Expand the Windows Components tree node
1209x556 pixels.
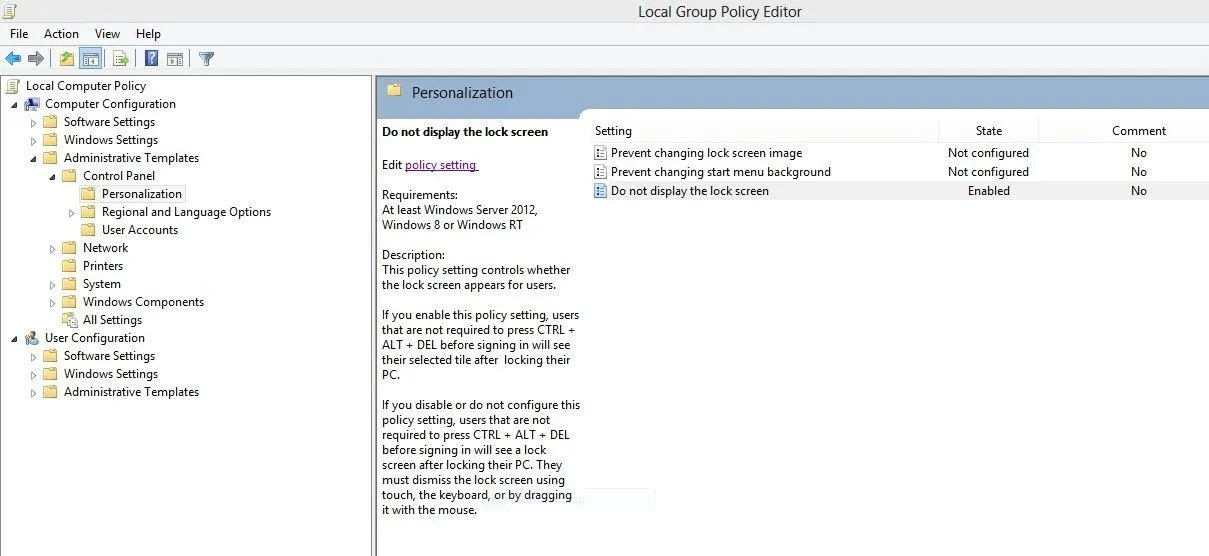(x=53, y=302)
